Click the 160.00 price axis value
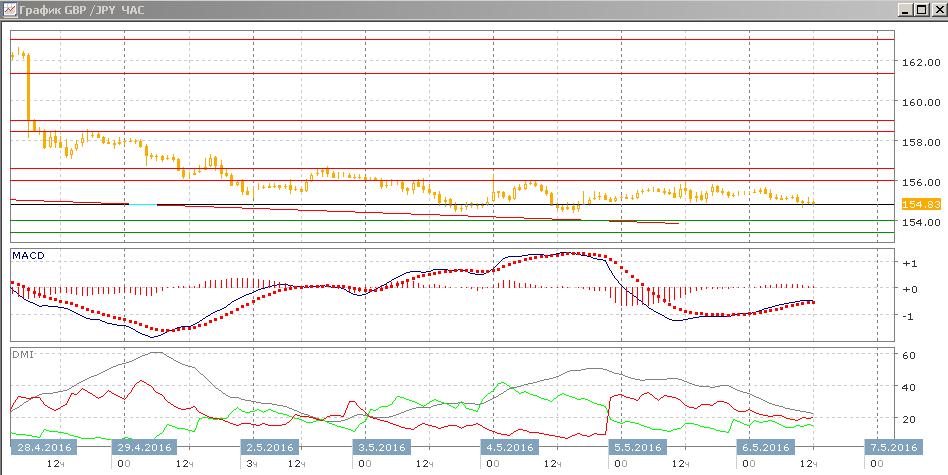This screenshot has width=948, height=475. coord(921,102)
